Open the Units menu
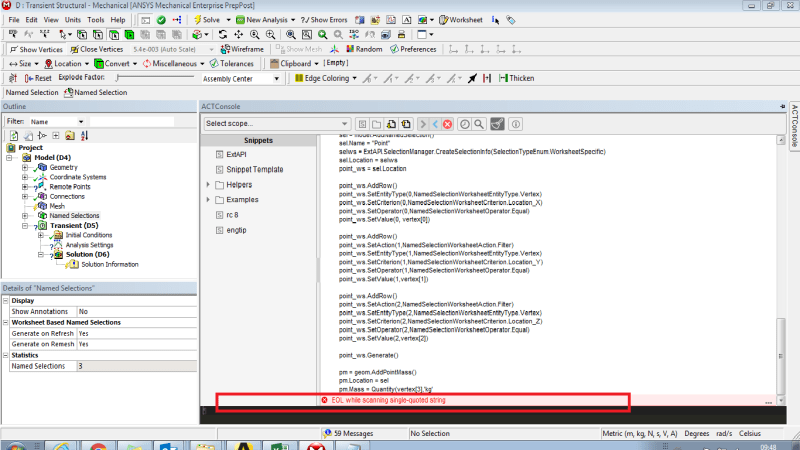This screenshot has height=450, width=800. click(72, 20)
